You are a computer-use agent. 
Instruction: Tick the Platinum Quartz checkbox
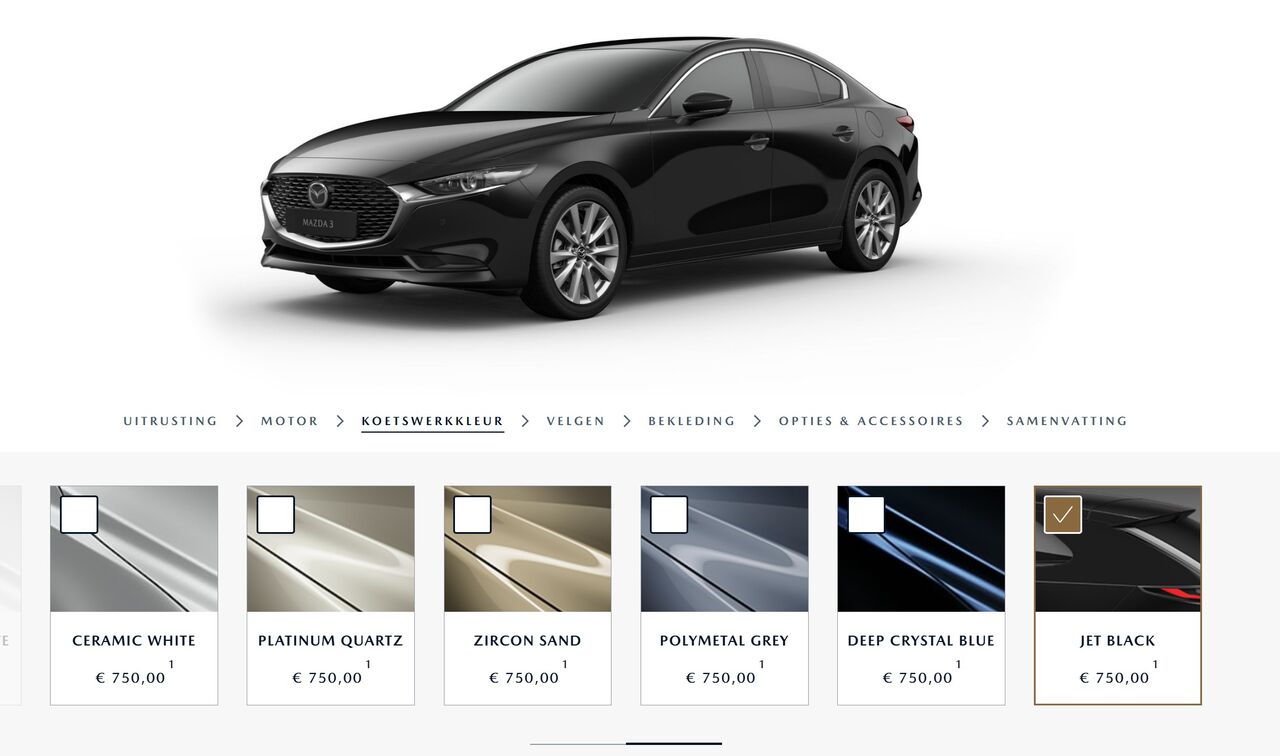[276, 514]
